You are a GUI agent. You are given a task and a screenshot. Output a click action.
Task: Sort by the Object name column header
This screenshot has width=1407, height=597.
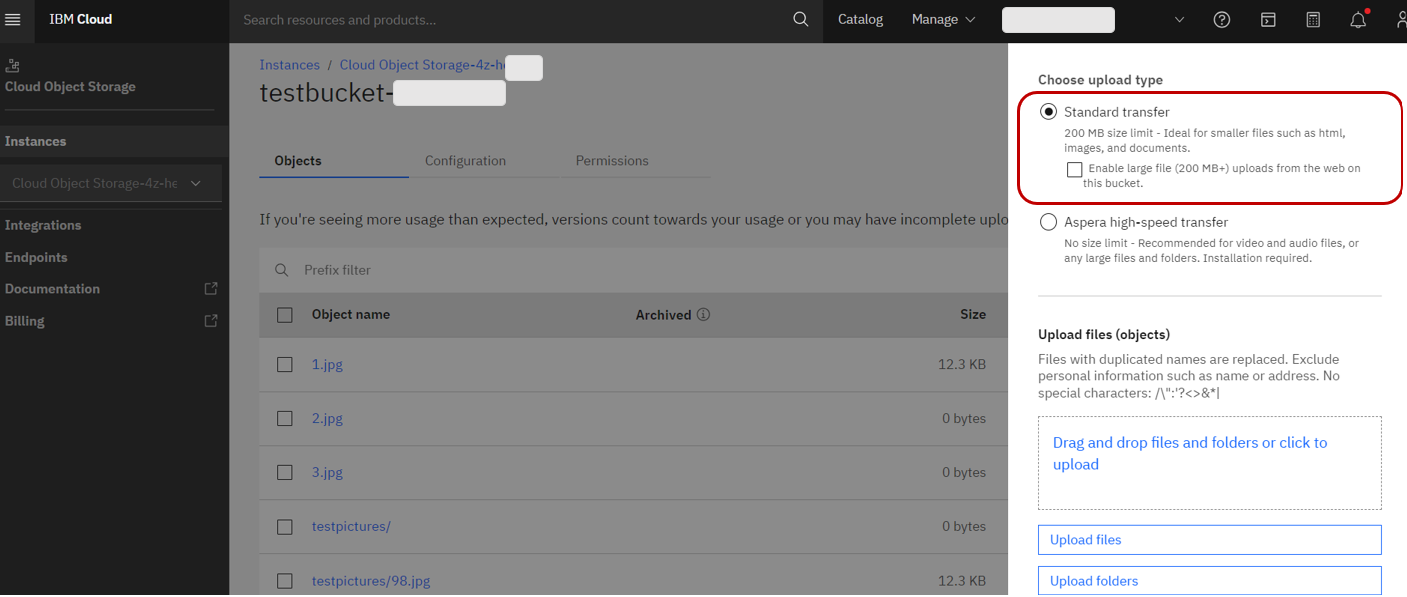(x=351, y=315)
